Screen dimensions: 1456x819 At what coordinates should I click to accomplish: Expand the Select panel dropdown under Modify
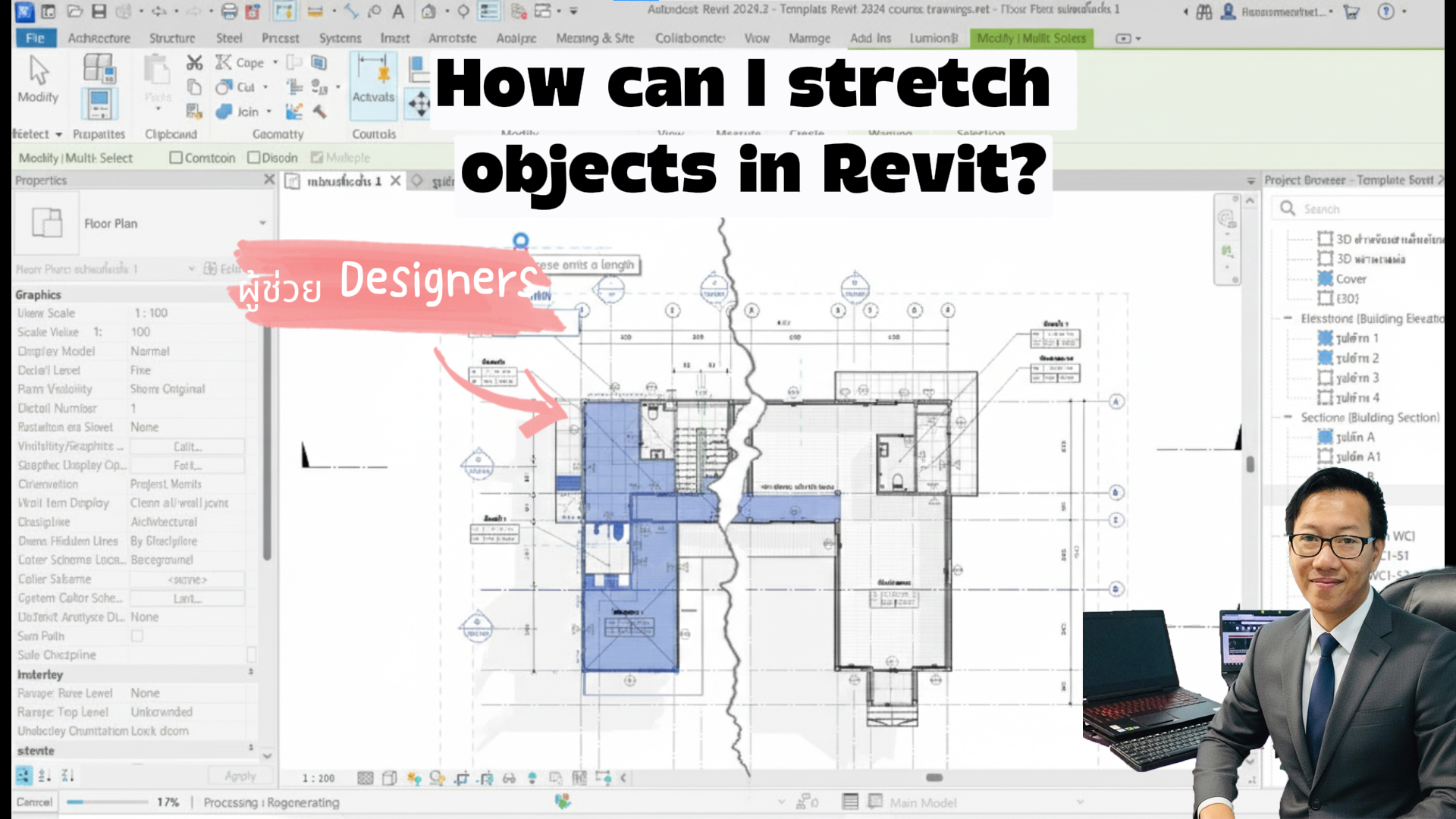click(x=58, y=134)
